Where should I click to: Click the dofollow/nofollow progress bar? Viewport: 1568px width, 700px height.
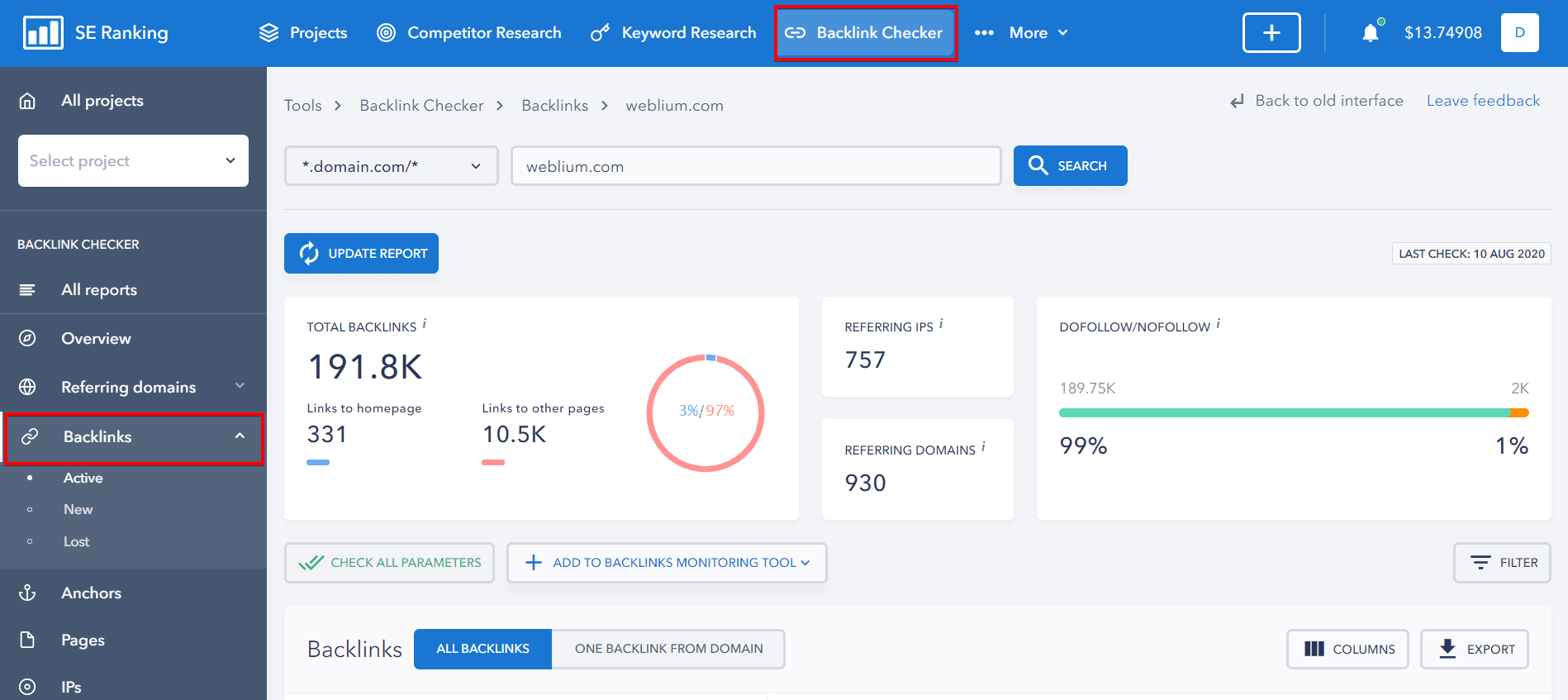coord(1294,412)
